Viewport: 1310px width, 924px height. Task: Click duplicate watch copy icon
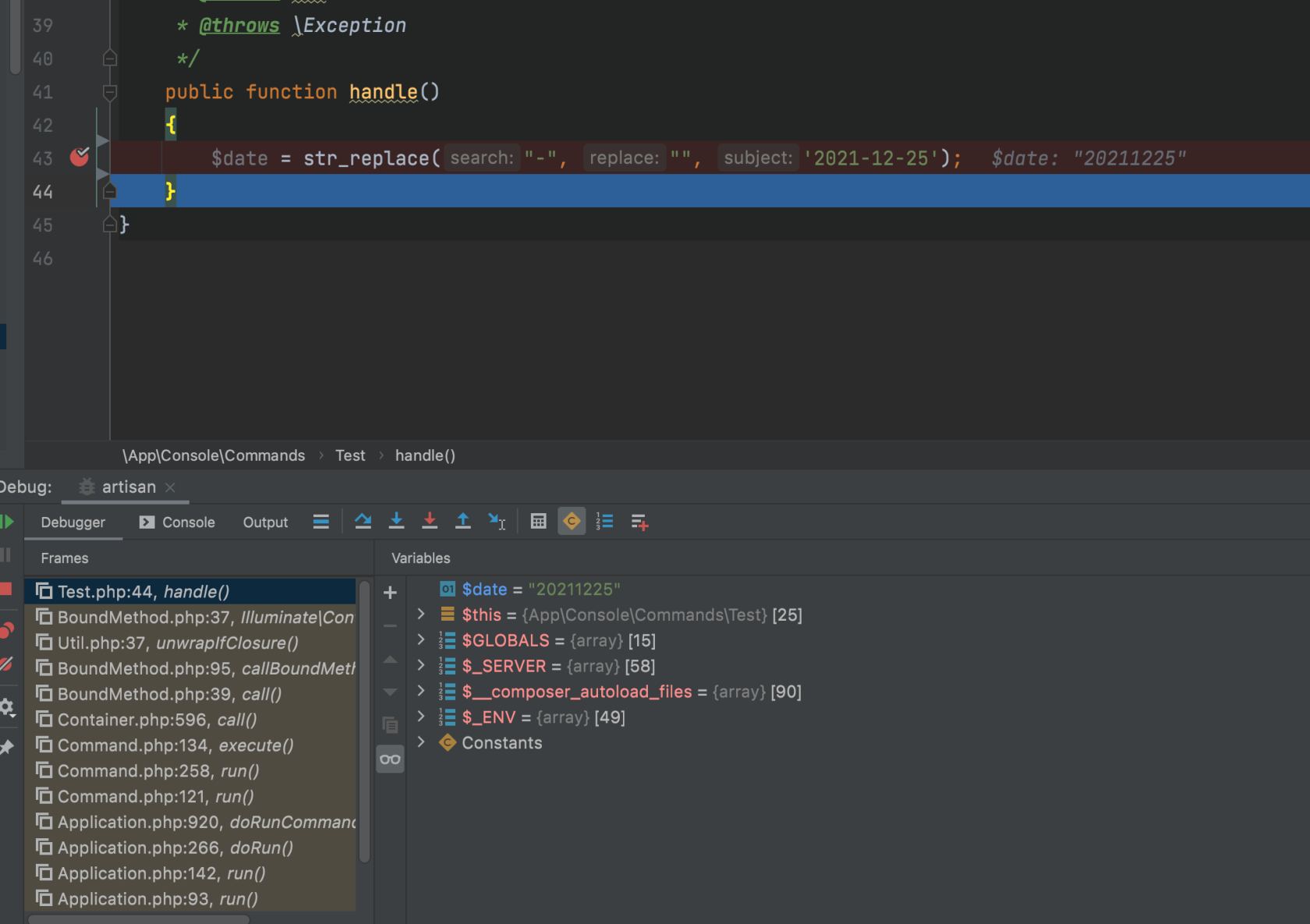[x=390, y=725]
